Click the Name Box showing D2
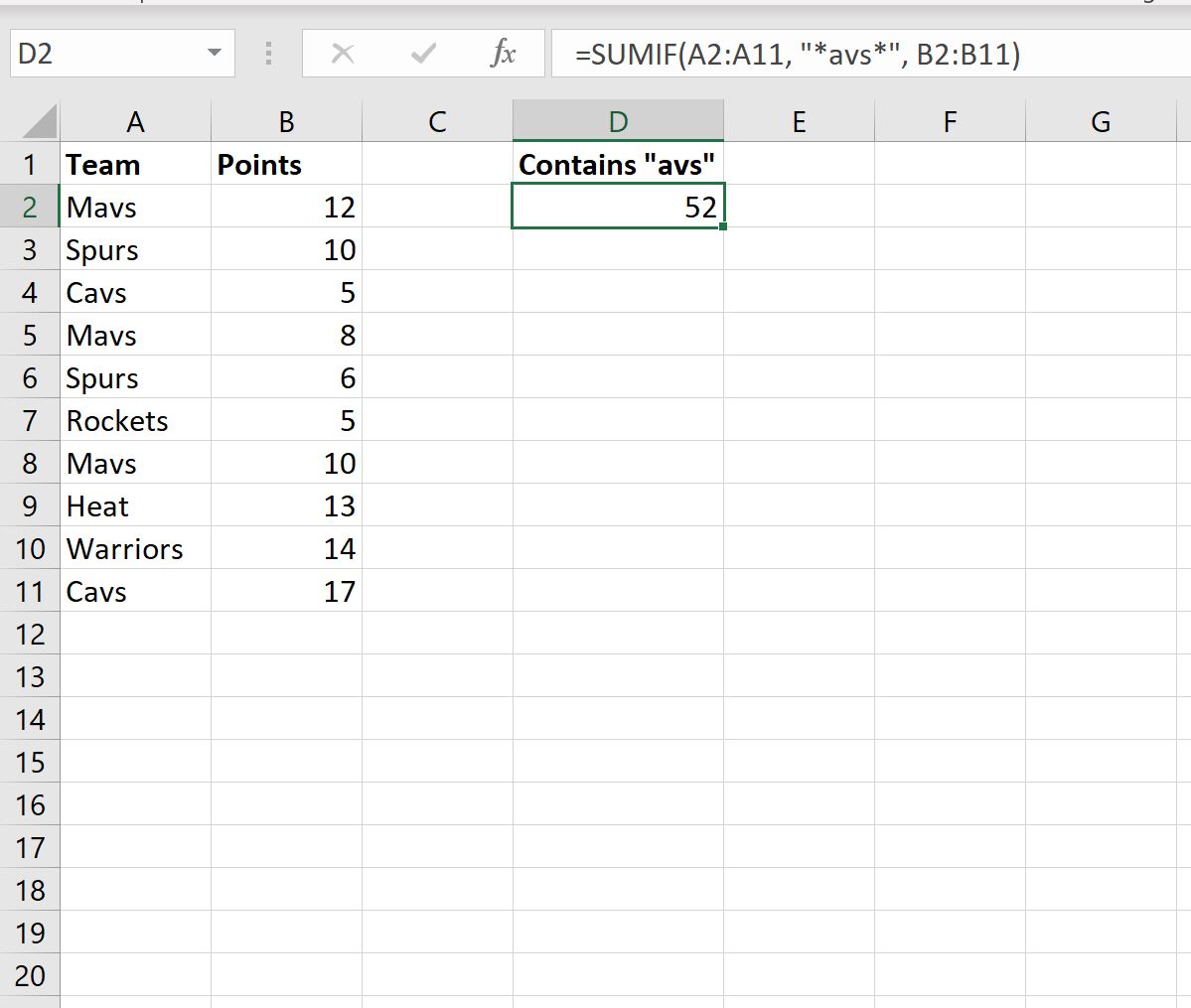 [x=109, y=55]
